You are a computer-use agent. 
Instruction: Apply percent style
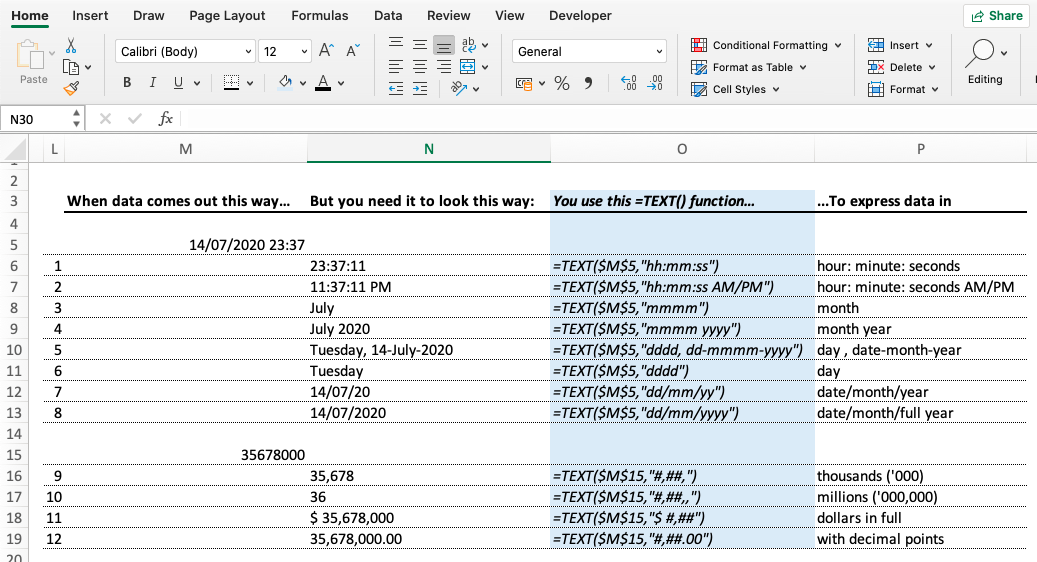click(562, 83)
